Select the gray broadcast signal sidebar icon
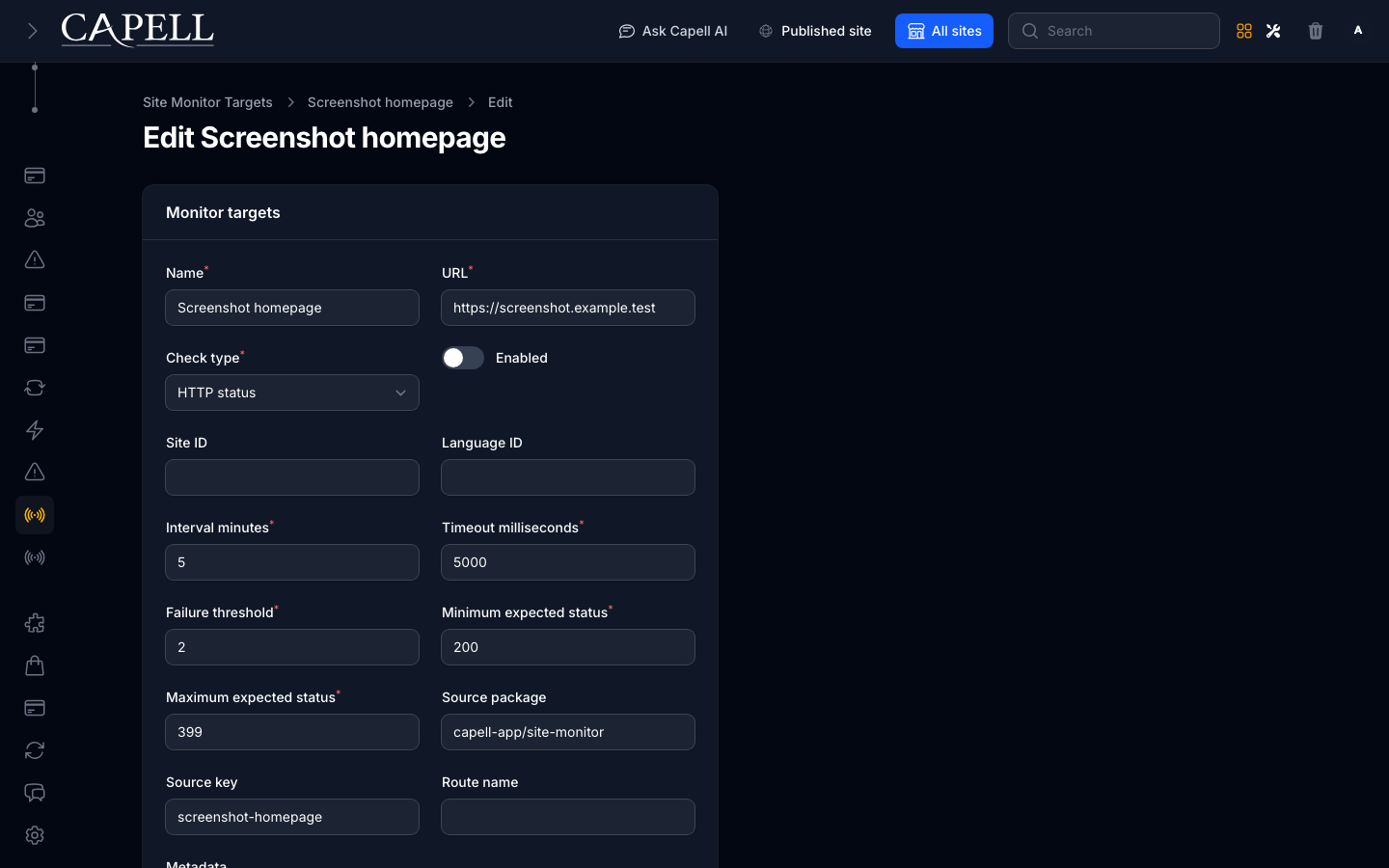Image resolution: width=1389 pixels, height=868 pixels. (35, 557)
